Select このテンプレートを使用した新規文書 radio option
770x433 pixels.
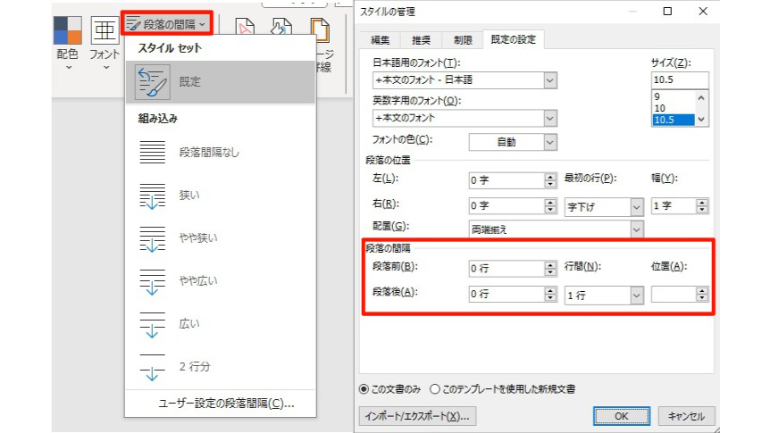click(436, 388)
